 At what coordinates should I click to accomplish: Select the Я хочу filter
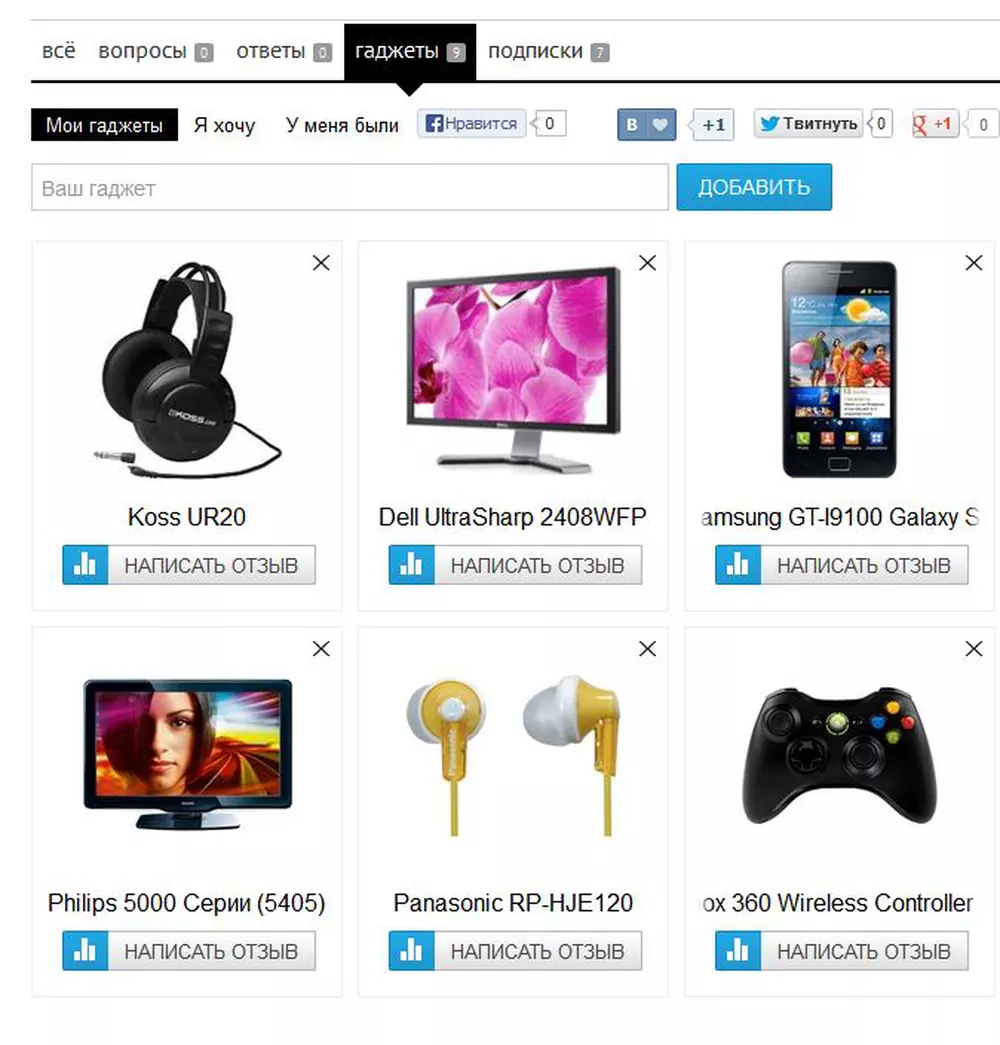pos(225,125)
